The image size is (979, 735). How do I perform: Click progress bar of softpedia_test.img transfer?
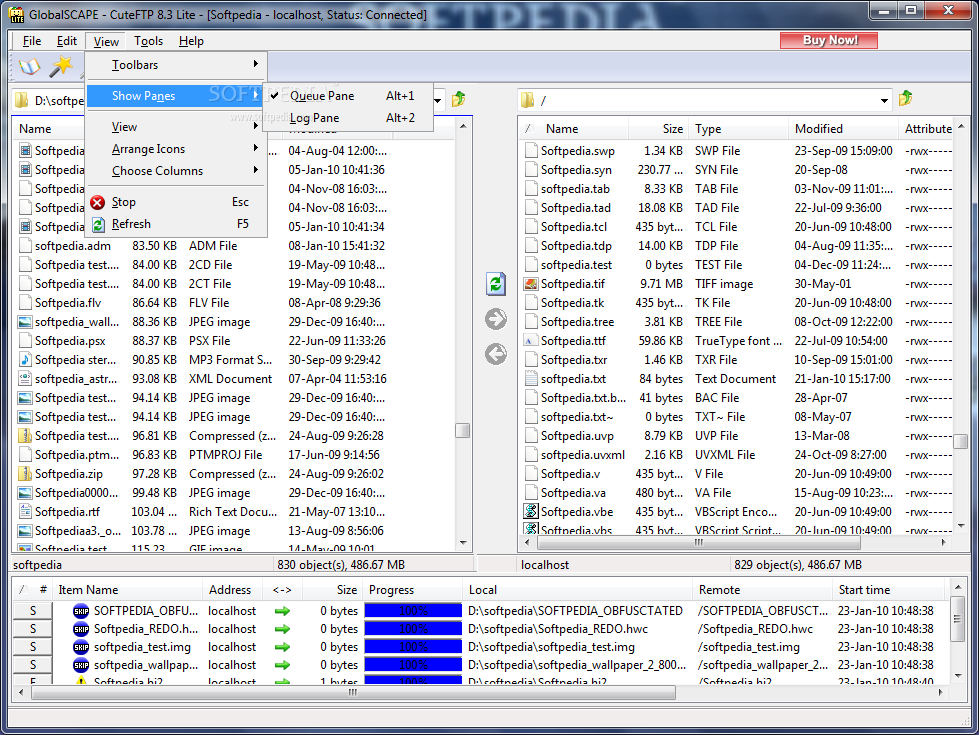tap(413, 647)
